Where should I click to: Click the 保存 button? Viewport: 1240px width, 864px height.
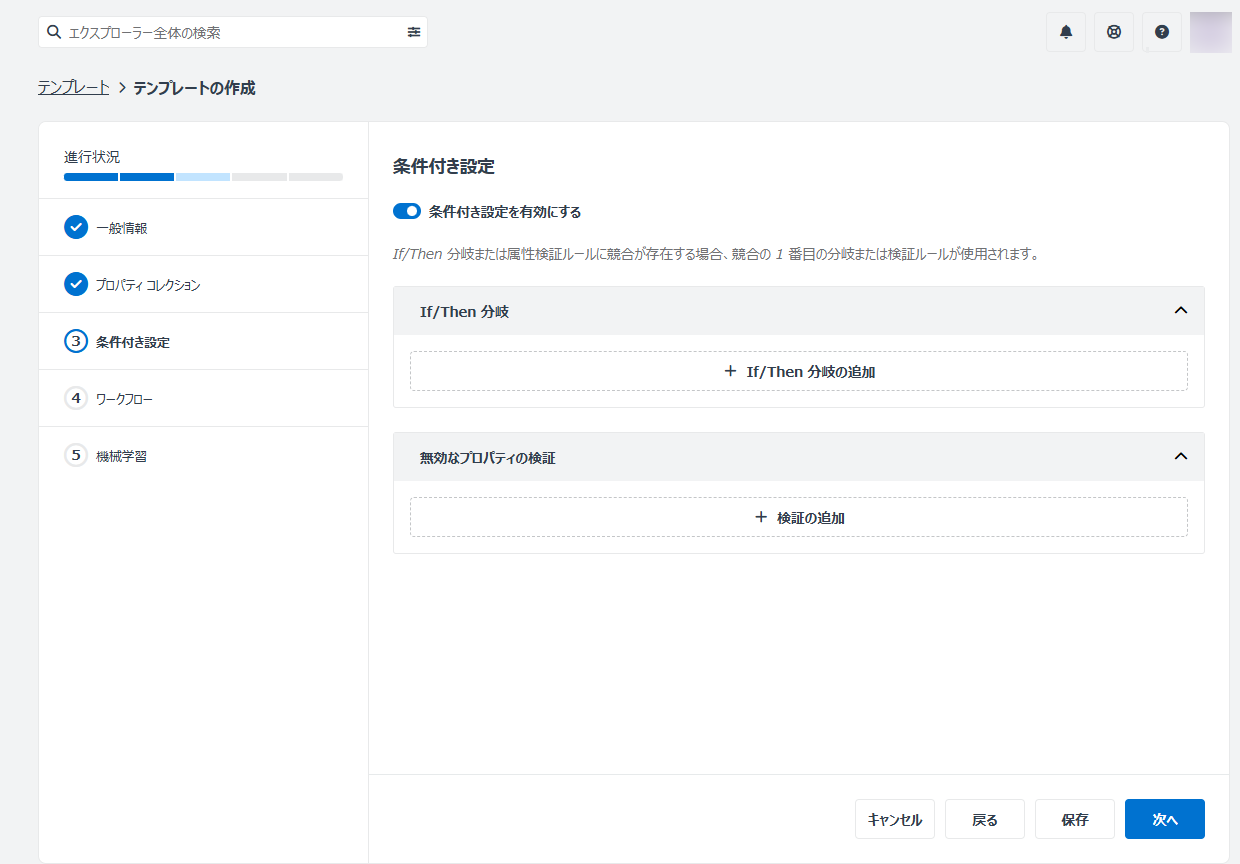click(x=1075, y=819)
